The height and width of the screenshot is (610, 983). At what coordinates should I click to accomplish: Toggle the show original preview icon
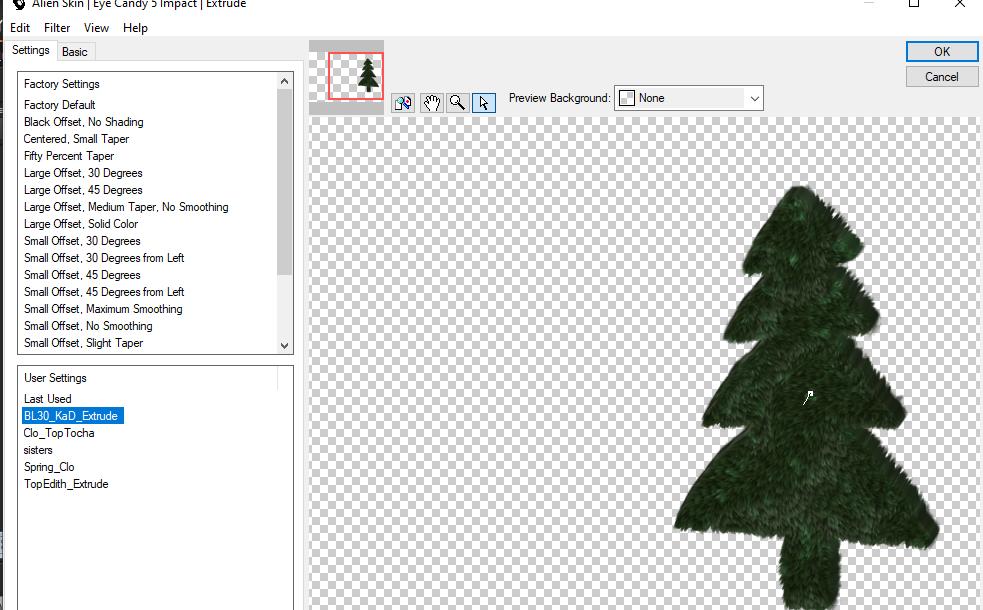(403, 102)
